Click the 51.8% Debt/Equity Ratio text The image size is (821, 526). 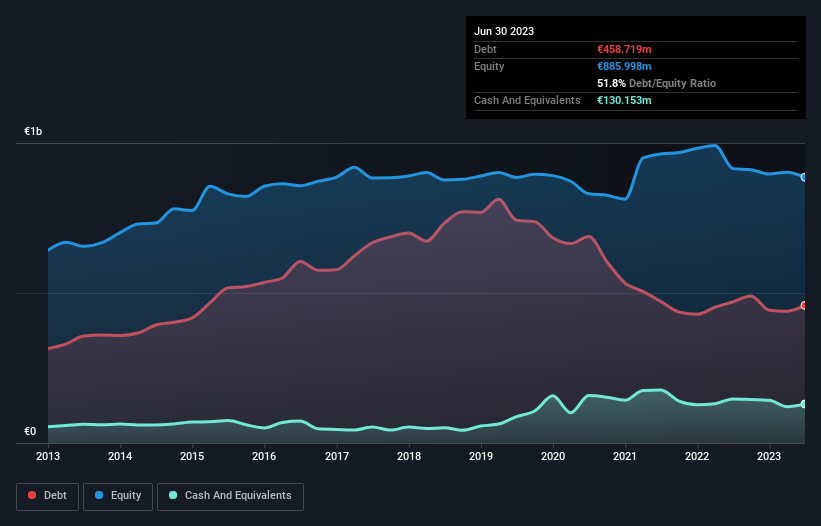(657, 83)
